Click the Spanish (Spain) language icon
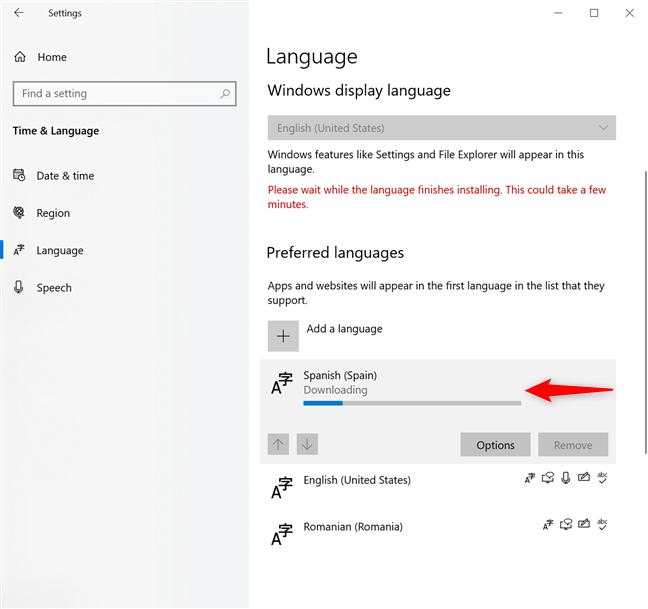This screenshot has width=648, height=609. click(281, 383)
